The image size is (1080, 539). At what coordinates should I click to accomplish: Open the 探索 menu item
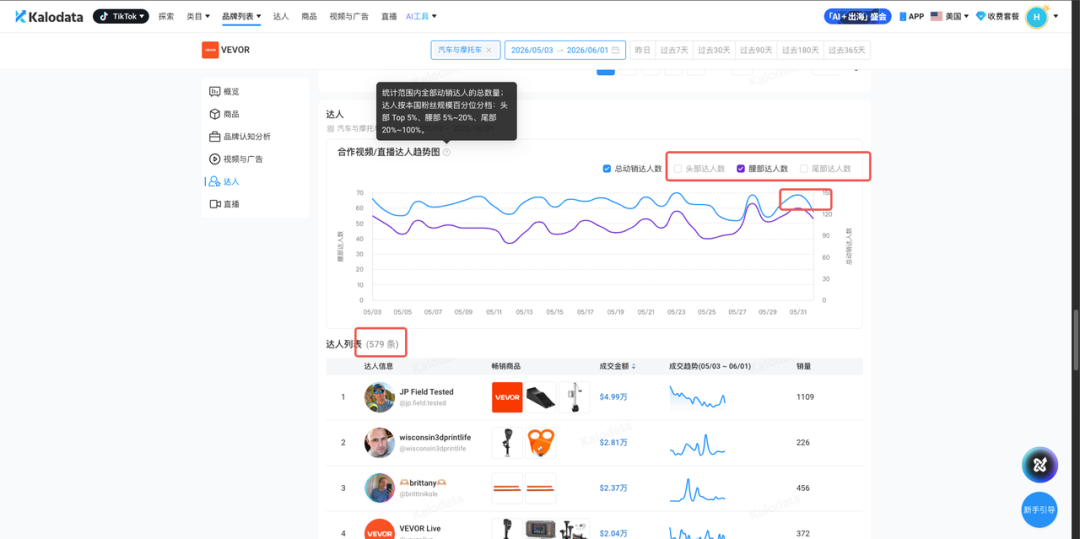[x=166, y=16]
